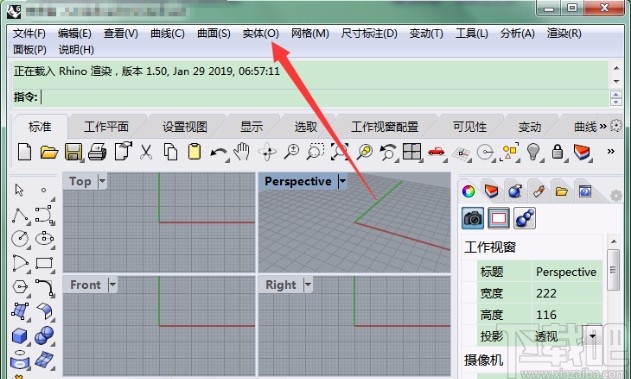Open the Right viewport dropdown arrow
The height and width of the screenshot is (379, 631).
click(308, 285)
